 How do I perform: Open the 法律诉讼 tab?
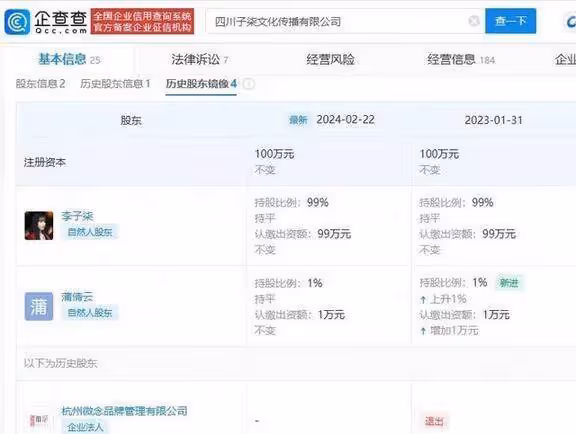199,60
